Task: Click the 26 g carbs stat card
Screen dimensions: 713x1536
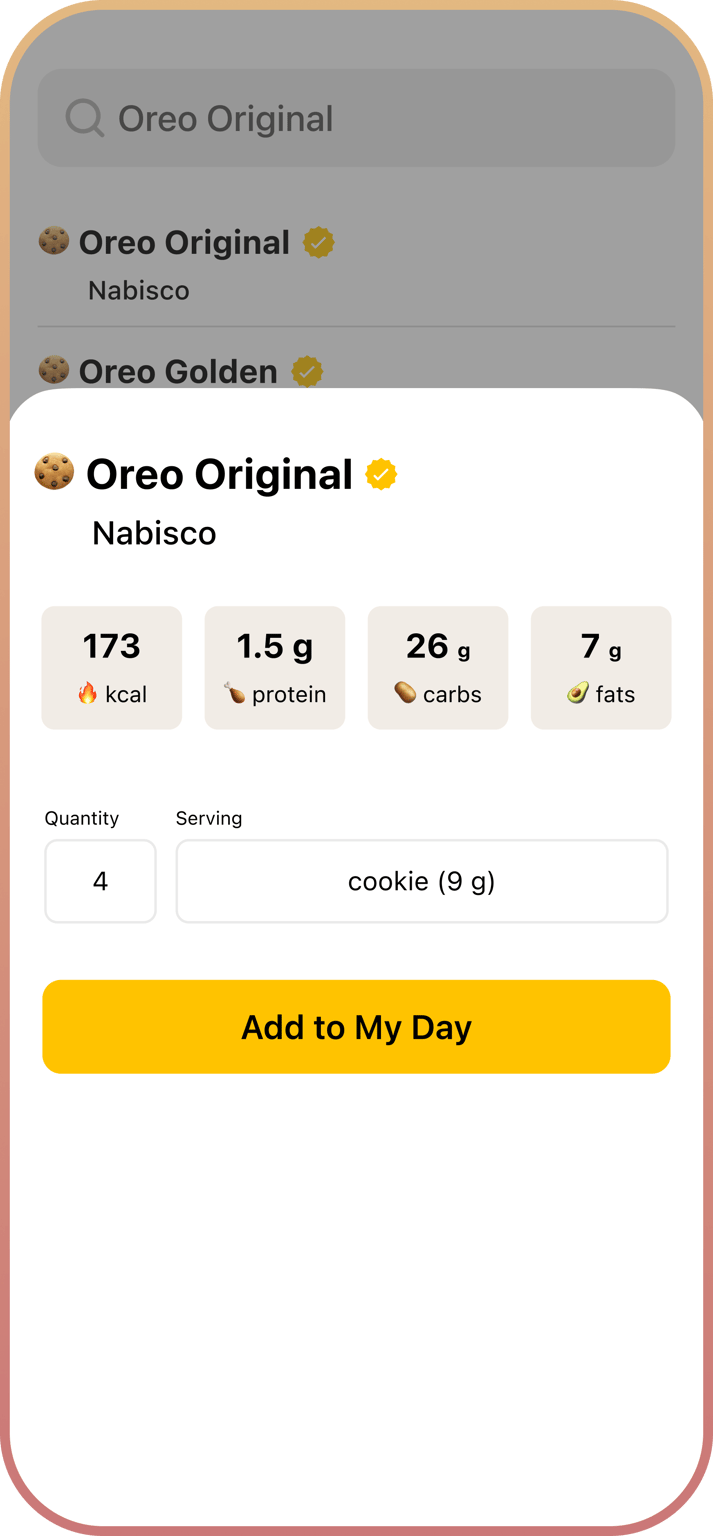Action: coord(438,667)
